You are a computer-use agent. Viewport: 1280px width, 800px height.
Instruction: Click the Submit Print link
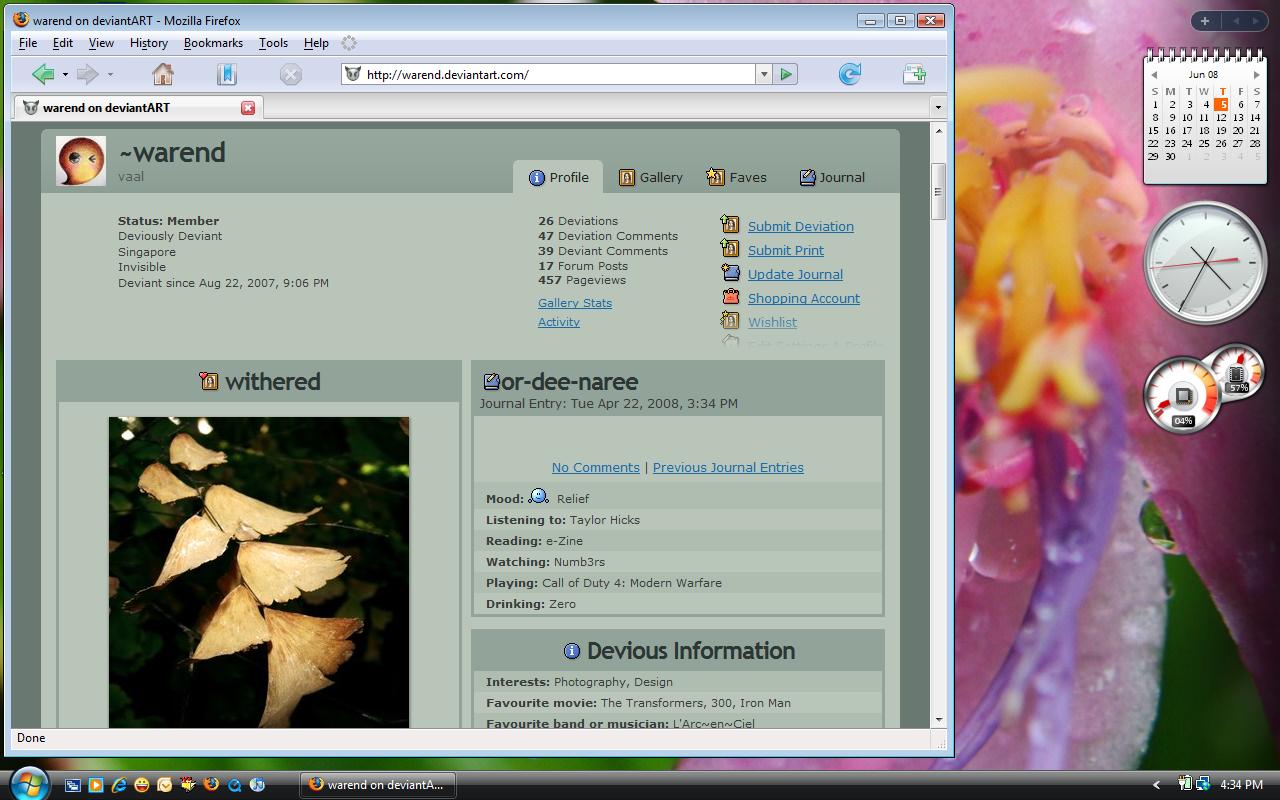[786, 250]
